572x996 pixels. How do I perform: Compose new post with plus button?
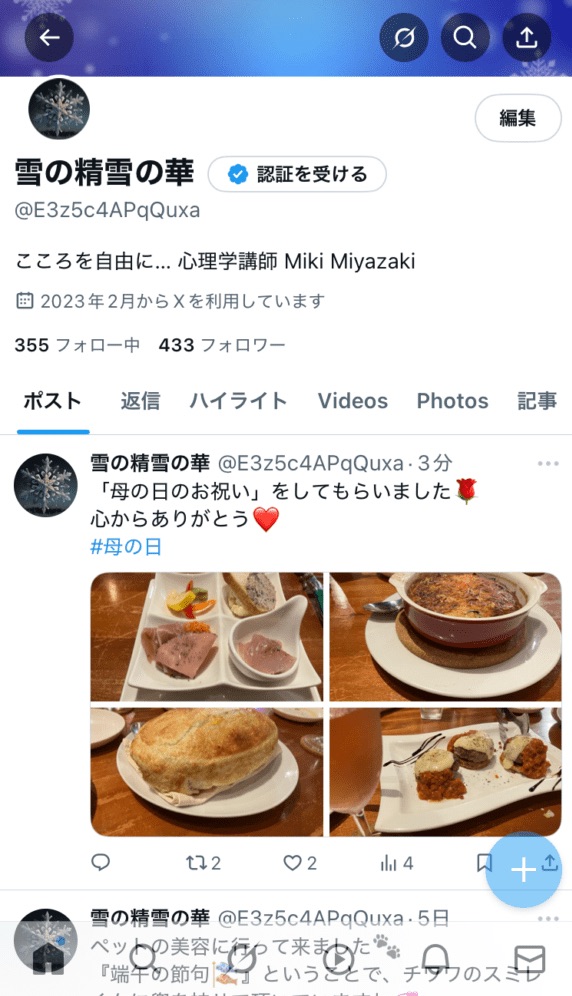point(523,870)
